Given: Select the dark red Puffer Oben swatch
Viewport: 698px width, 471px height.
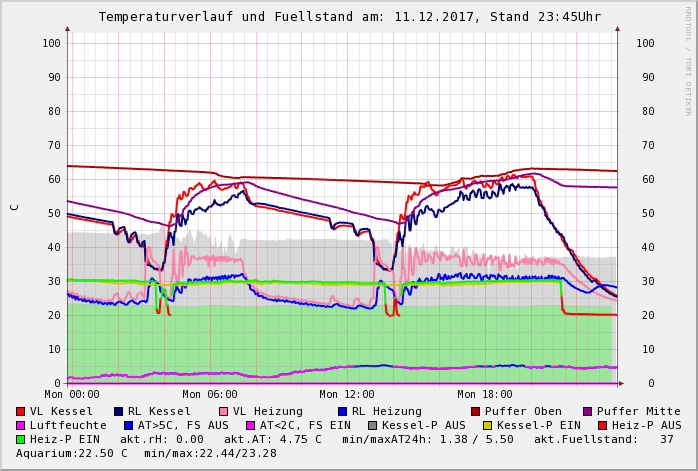Looking at the screenshot, I should pos(475,411).
